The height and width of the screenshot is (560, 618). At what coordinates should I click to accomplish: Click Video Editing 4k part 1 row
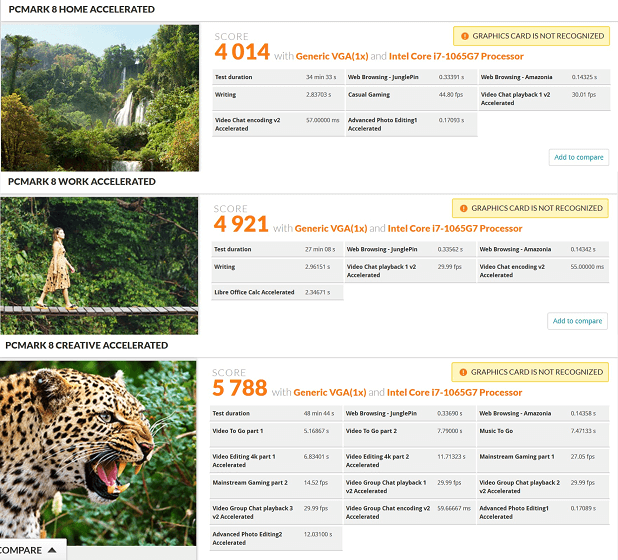pyautogui.click(x=276, y=461)
